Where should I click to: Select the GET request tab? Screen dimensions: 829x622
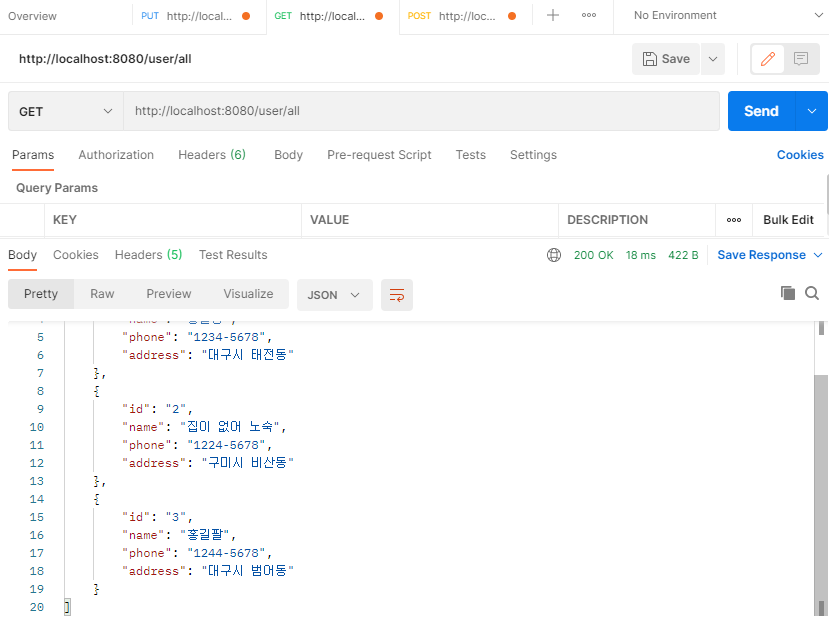point(333,16)
